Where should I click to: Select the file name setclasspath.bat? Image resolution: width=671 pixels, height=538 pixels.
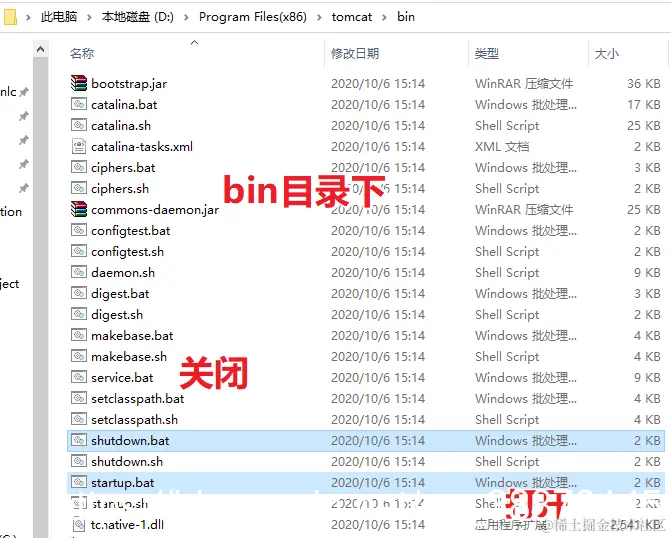[x=138, y=398]
